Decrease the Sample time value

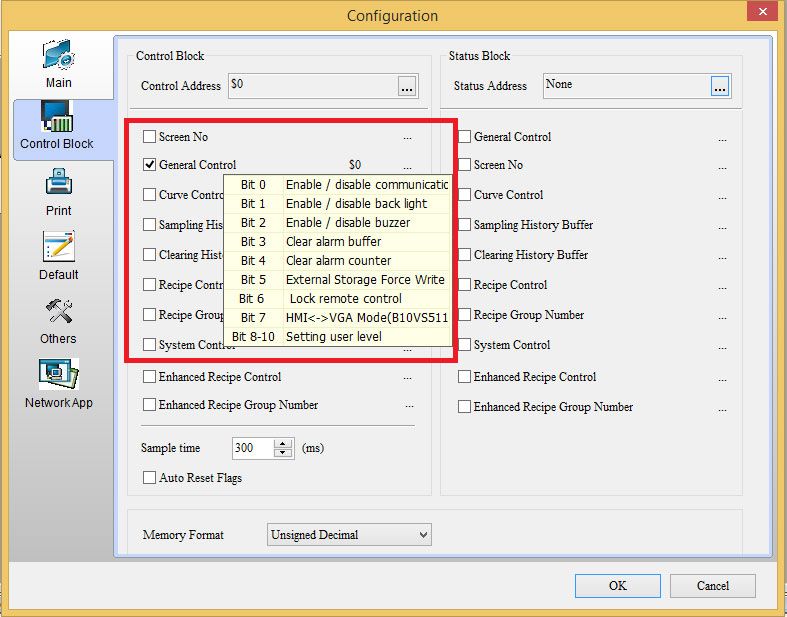pyautogui.click(x=283, y=454)
